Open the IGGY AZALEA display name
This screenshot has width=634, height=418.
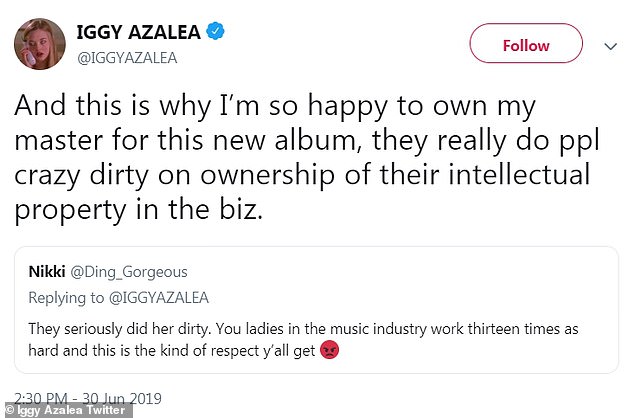139,33
